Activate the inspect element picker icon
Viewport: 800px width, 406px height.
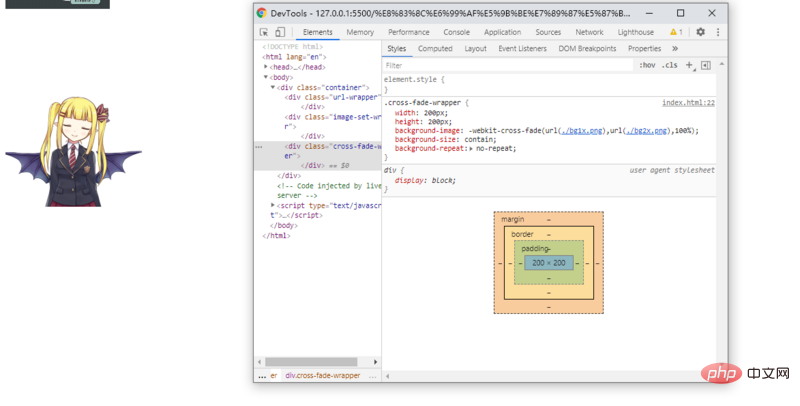(x=264, y=32)
